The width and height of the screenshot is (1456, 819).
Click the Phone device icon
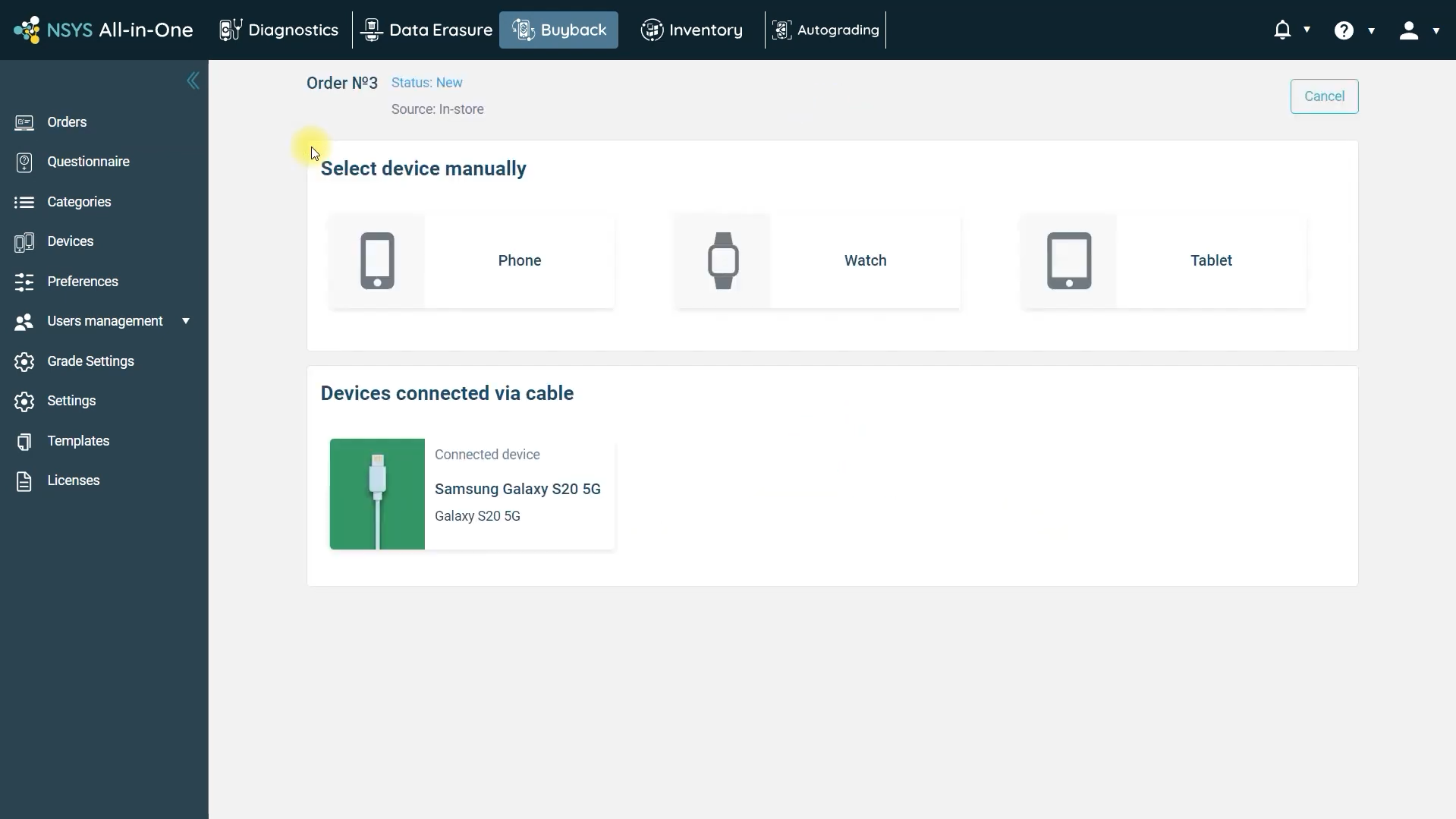(x=377, y=260)
